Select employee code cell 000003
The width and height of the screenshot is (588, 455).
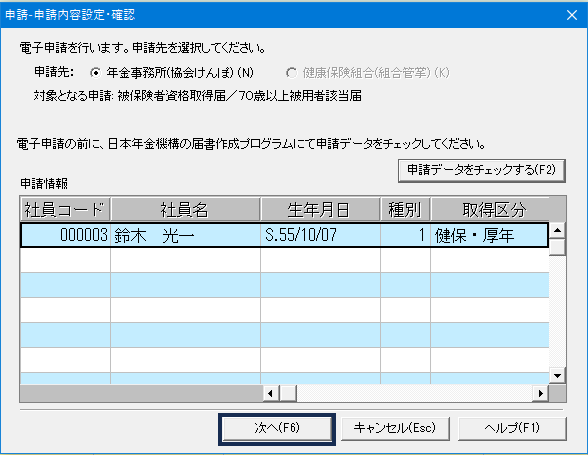66,236
